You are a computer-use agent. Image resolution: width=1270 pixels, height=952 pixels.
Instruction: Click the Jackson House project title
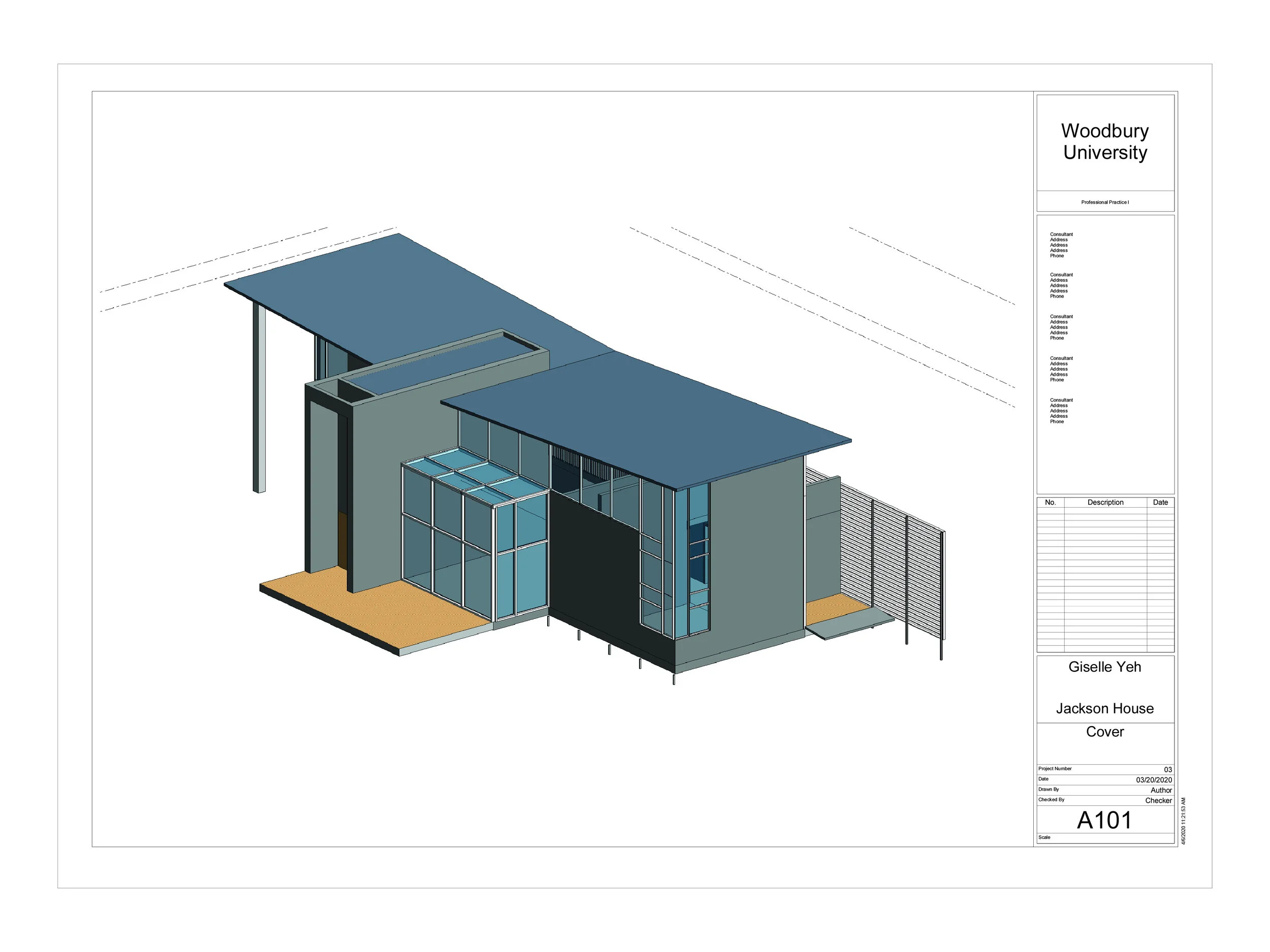tap(1104, 708)
